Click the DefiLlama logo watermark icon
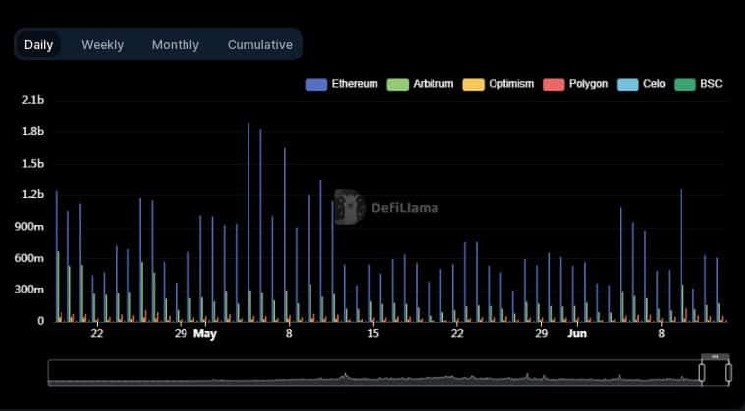 [x=349, y=207]
